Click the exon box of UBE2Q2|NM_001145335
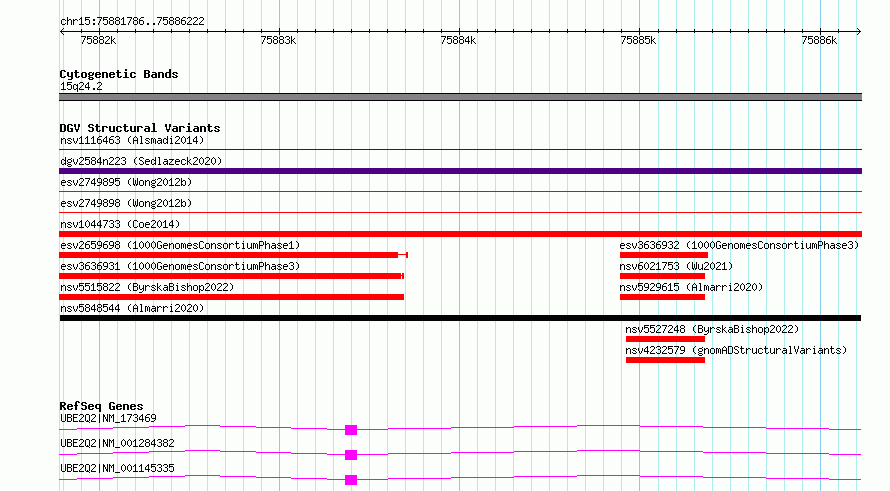The height and width of the screenshot is (491, 890). coord(351,480)
